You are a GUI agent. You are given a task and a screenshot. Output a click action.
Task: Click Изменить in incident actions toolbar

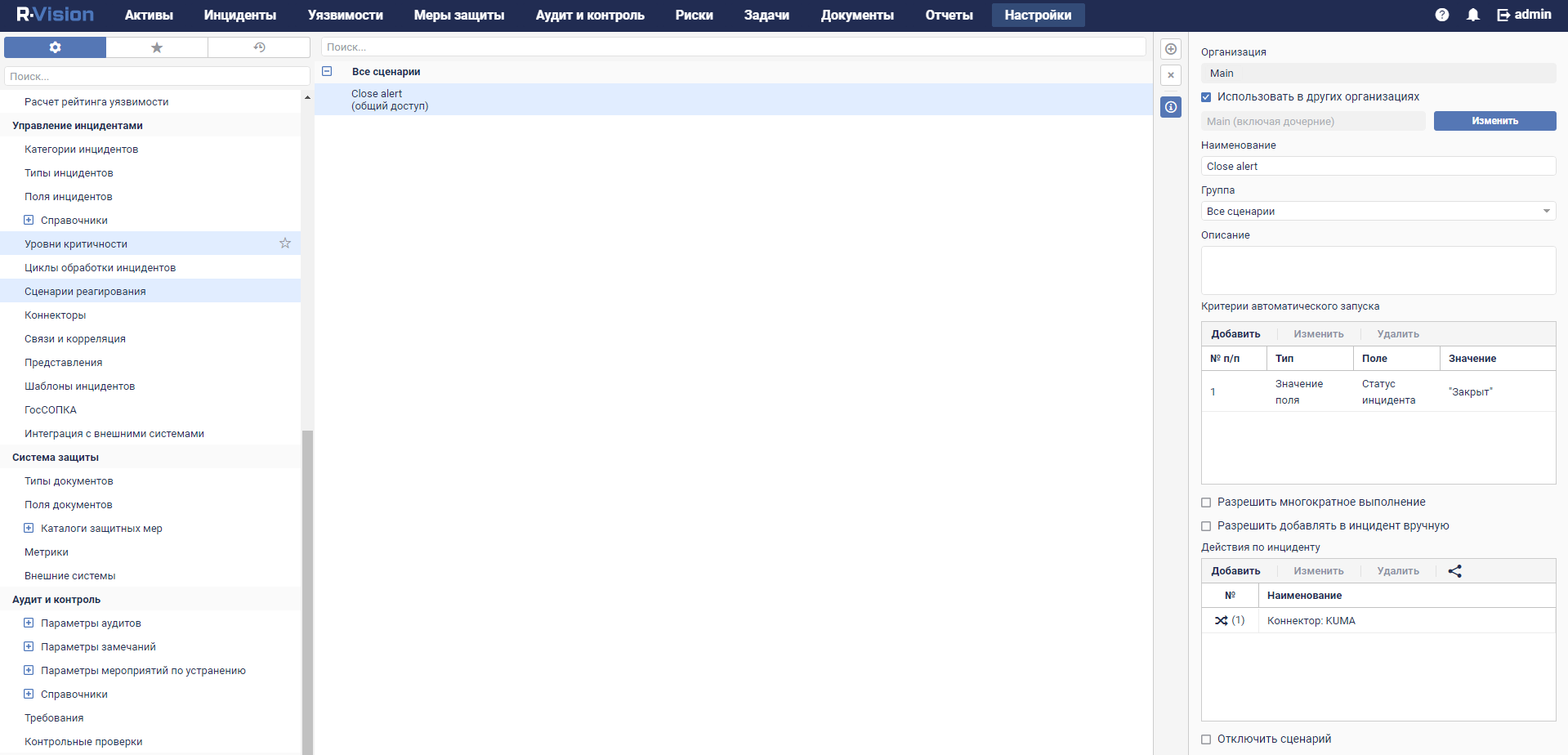click(1319, 571)
